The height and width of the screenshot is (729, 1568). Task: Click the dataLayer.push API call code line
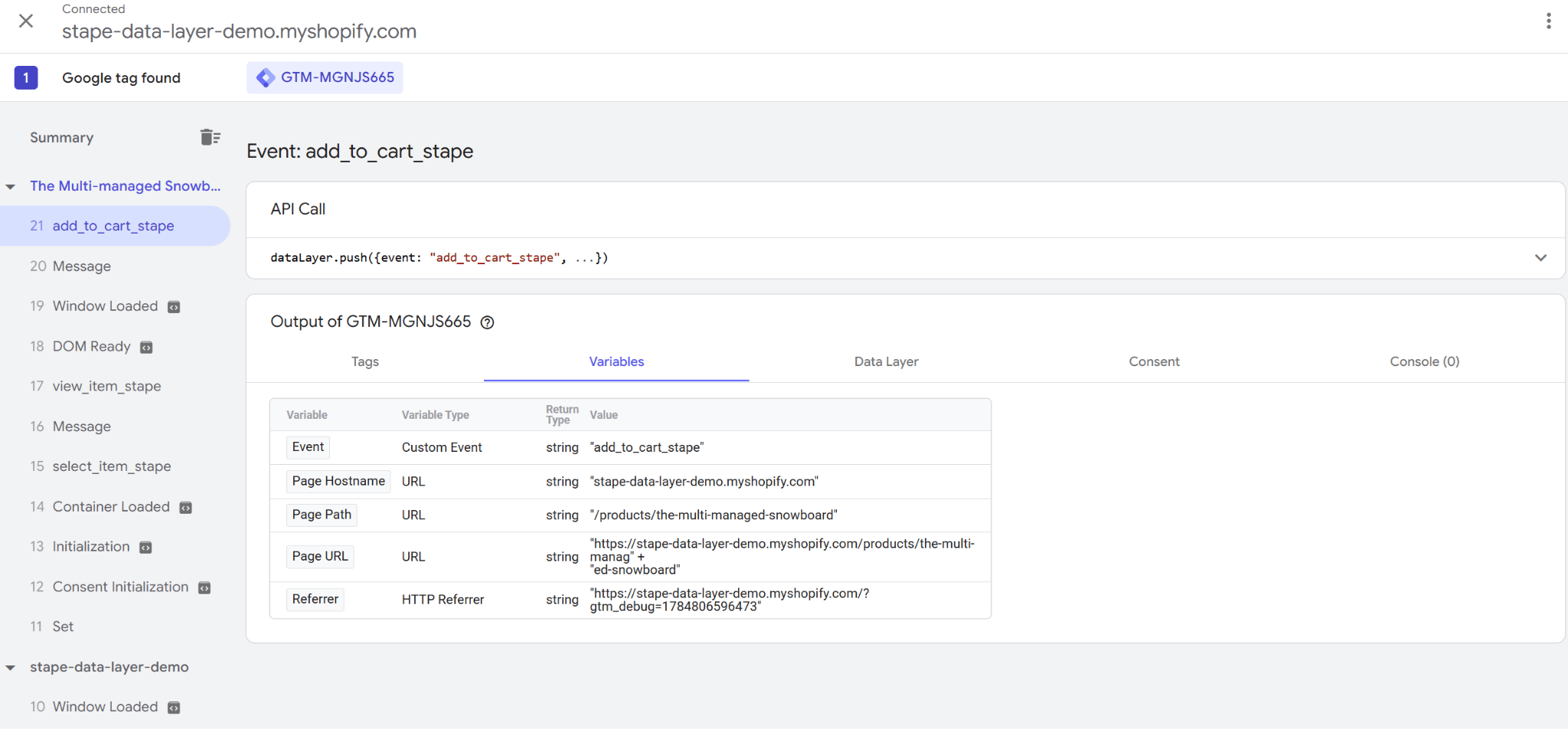439,258
